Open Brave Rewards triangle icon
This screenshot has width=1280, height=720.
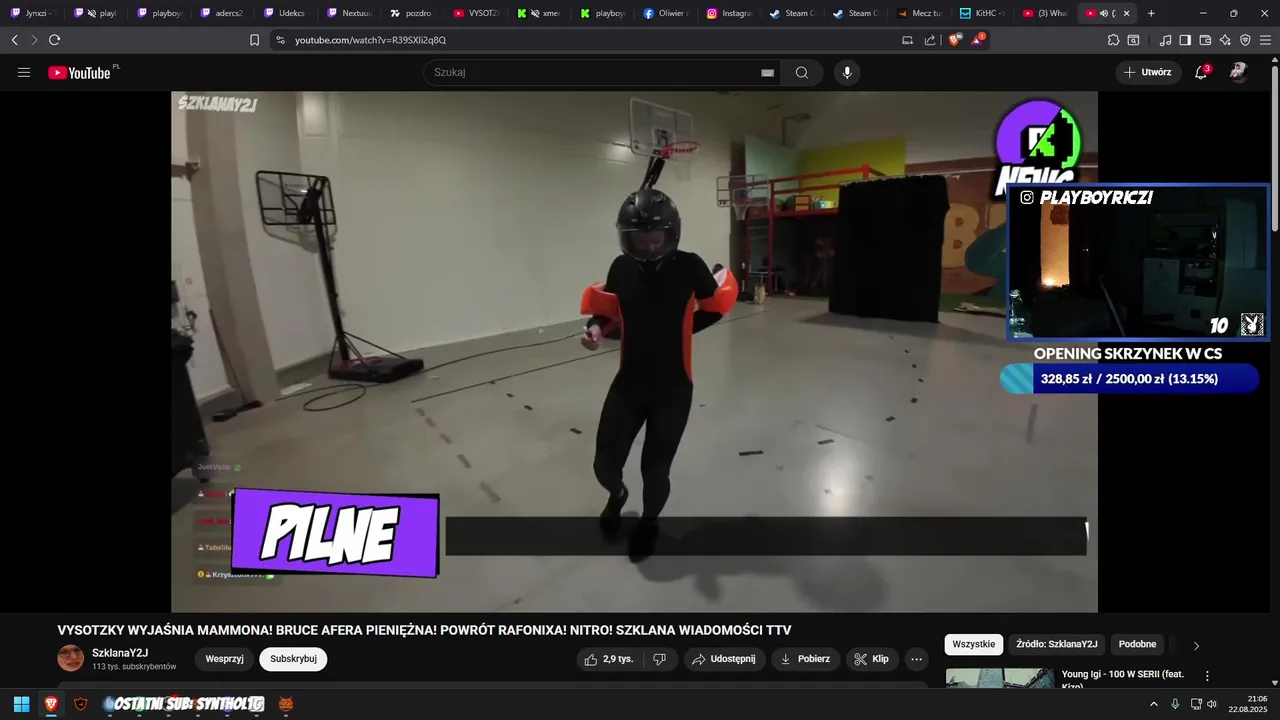(x=978, y=40)
